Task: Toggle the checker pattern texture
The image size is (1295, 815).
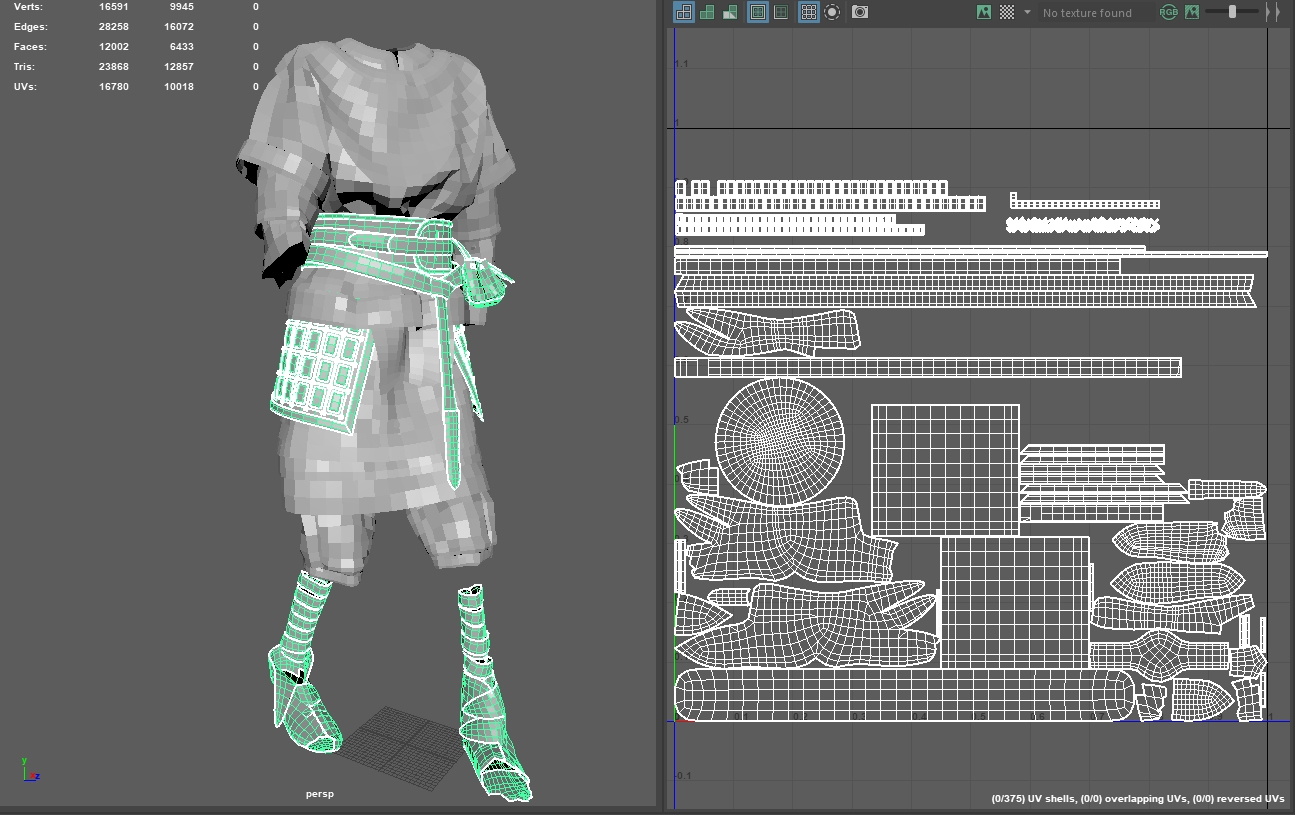Action: 1007,12
